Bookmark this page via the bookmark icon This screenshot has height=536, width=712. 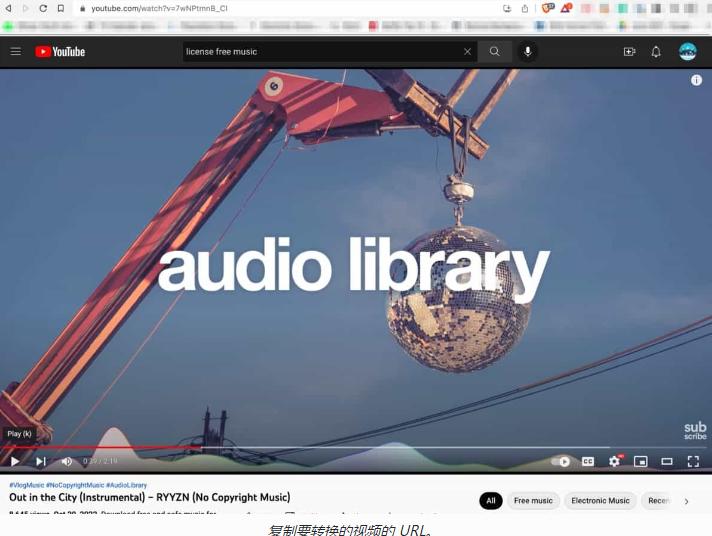coord(61,8)
